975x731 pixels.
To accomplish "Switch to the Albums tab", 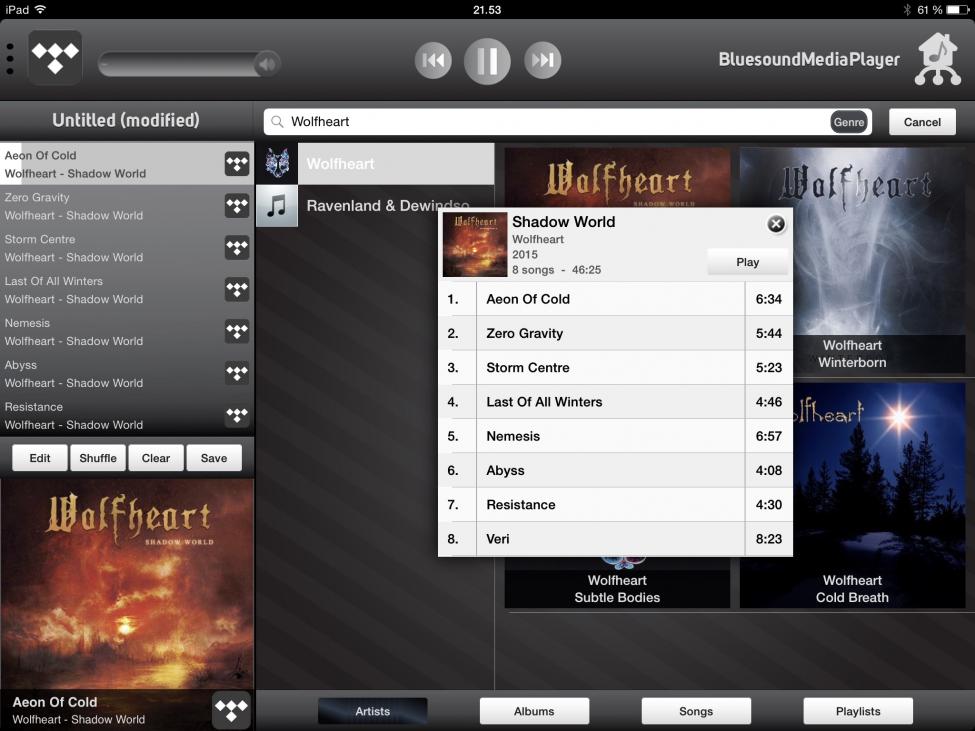I will pyautogui.click(x=534, y=711).
